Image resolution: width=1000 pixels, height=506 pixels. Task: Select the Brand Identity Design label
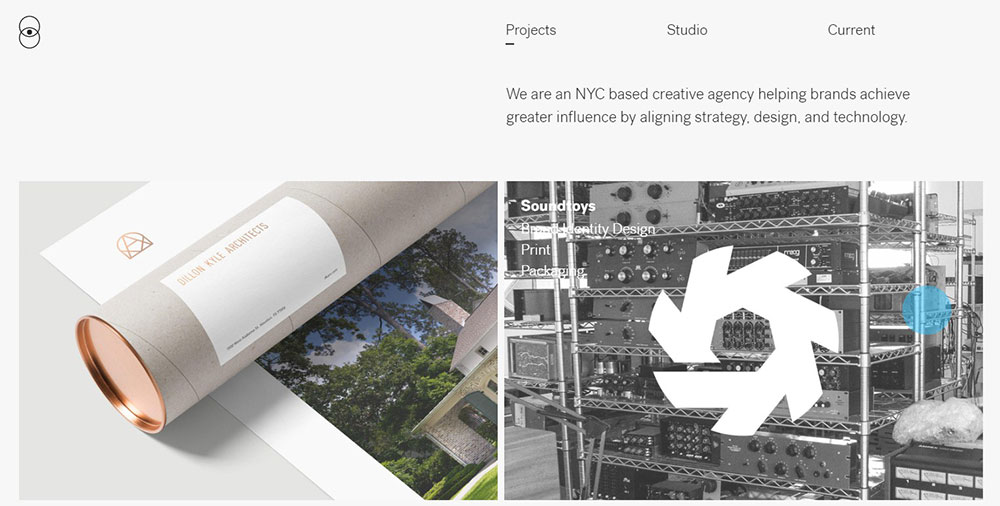[588, 228]
